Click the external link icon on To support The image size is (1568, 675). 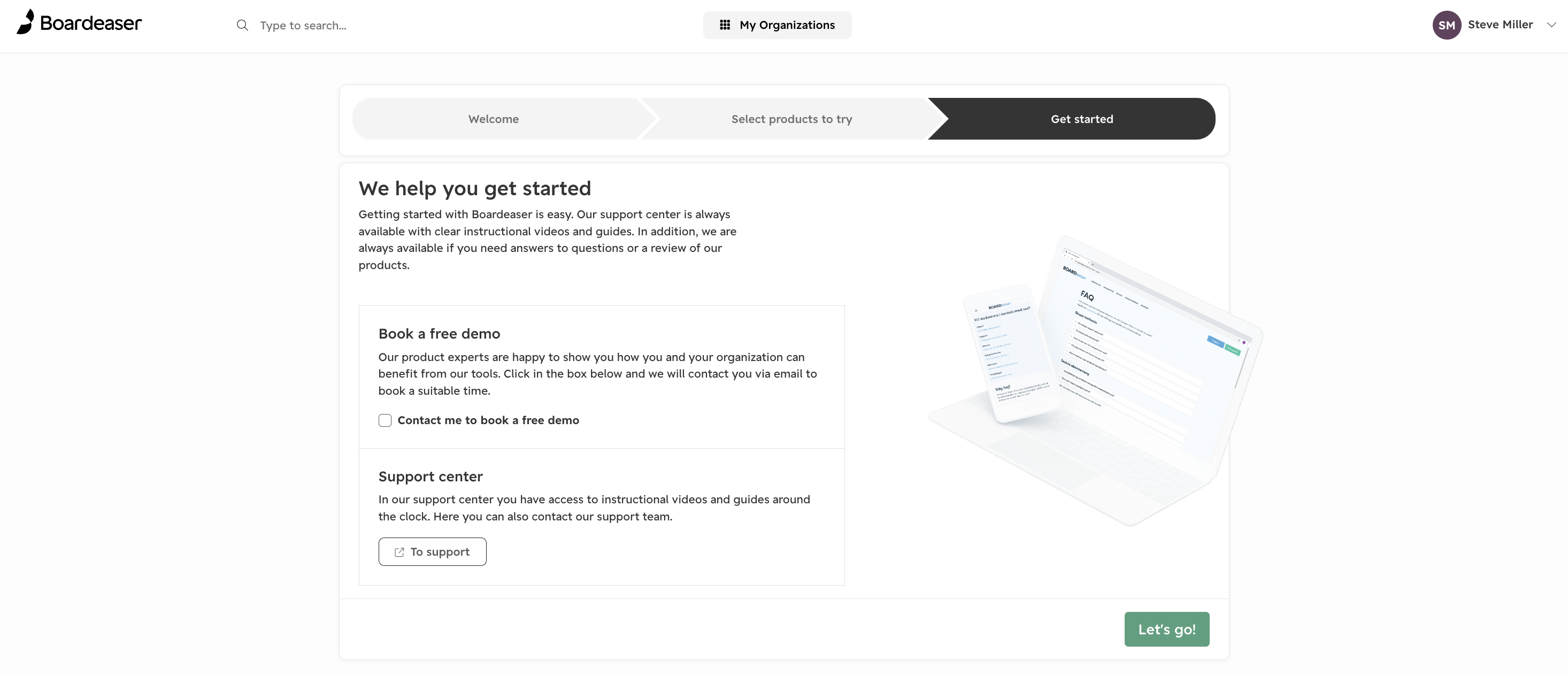pyautogui.click(x=399, y=552)
